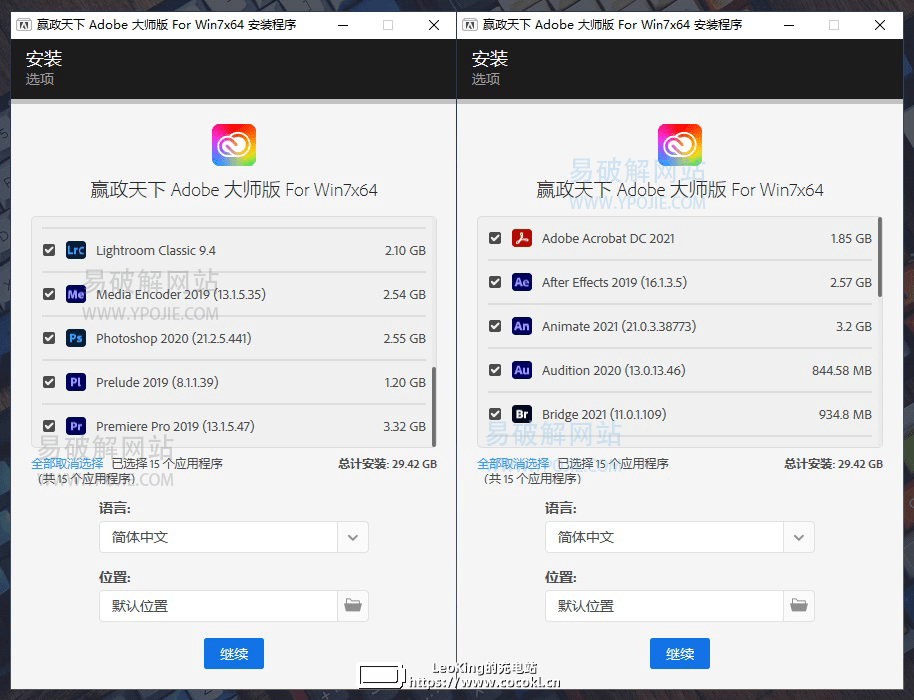Select Audition 2020 (13.0.13.46) text
This screenshot has height=700, width=914.
point(614,371)
